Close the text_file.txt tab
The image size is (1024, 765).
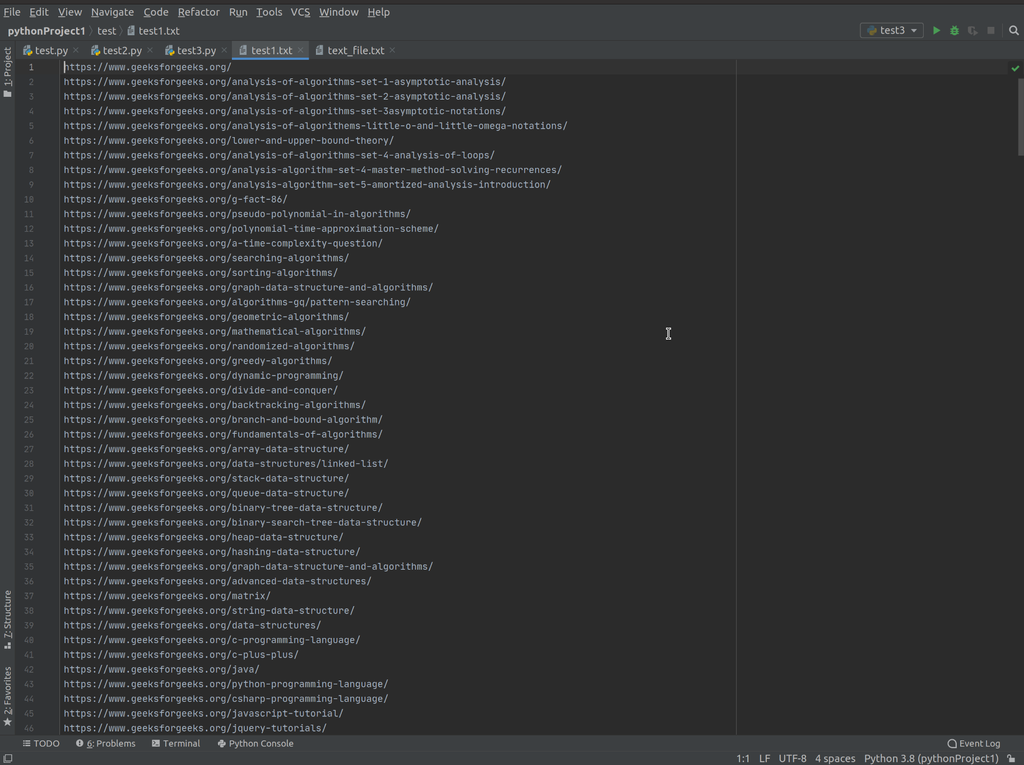coord(392,50)
